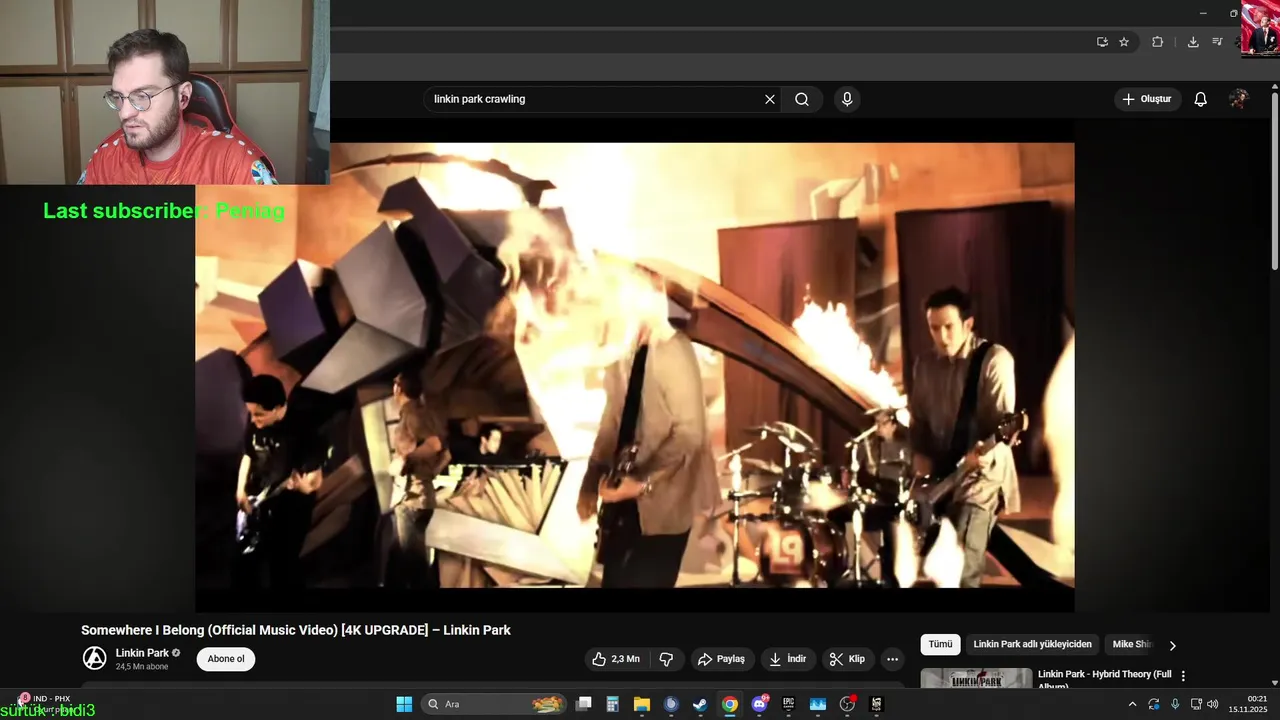Open Task View on the taskbar
Viewport: 1280px width, 720px height.
584,704
